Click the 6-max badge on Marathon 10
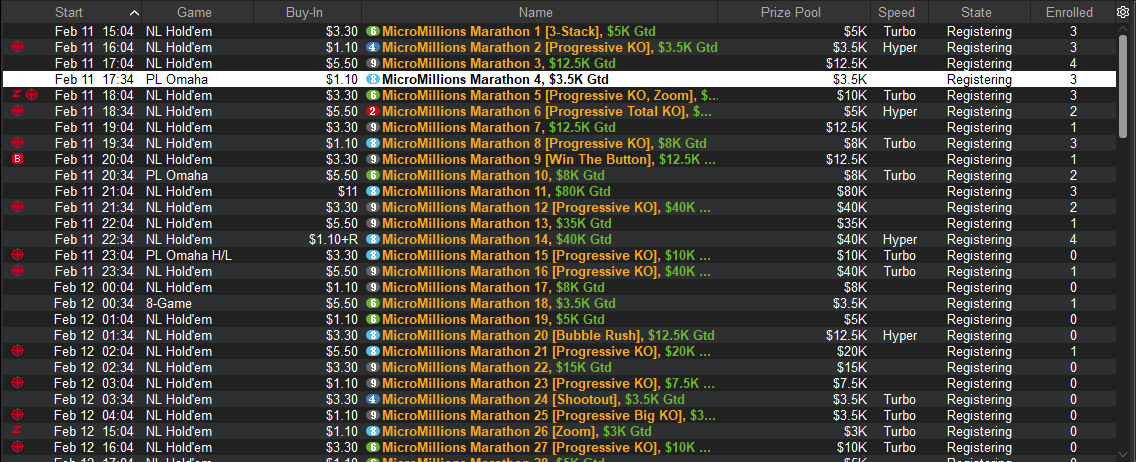Viewport: 1136px width, 462px height. (x=372, y=175)
